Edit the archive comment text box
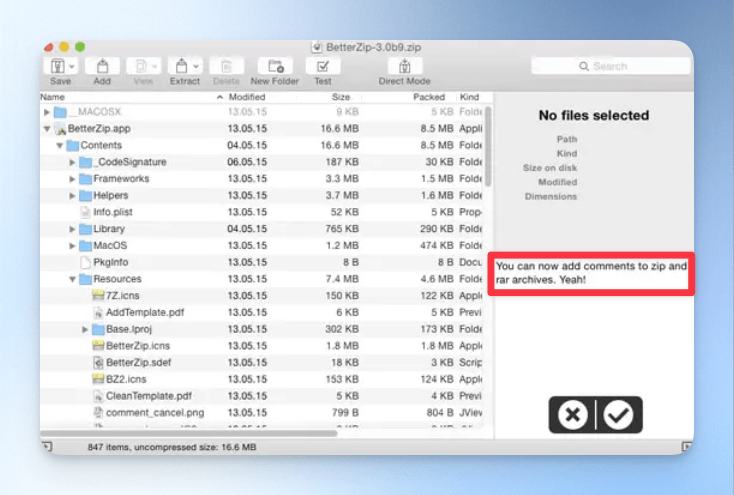The height and width of the screenshot is (495, 734). click(591, 273)
